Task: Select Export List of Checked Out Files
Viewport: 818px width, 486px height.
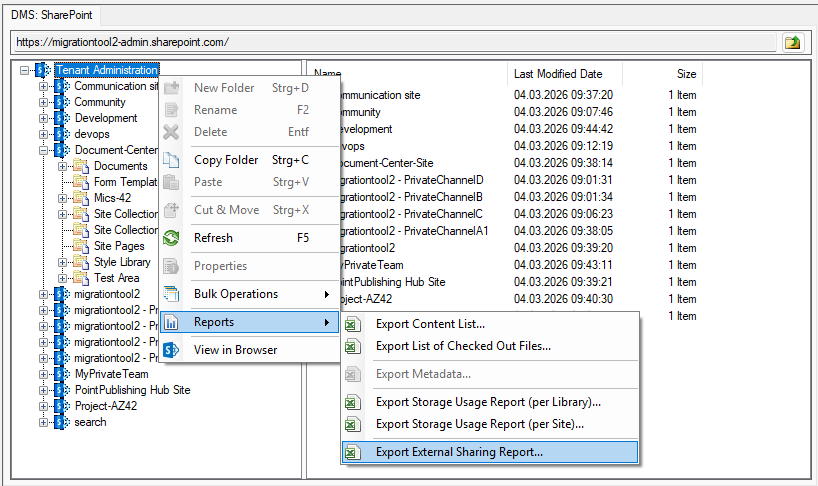Action: click(490, 346)
